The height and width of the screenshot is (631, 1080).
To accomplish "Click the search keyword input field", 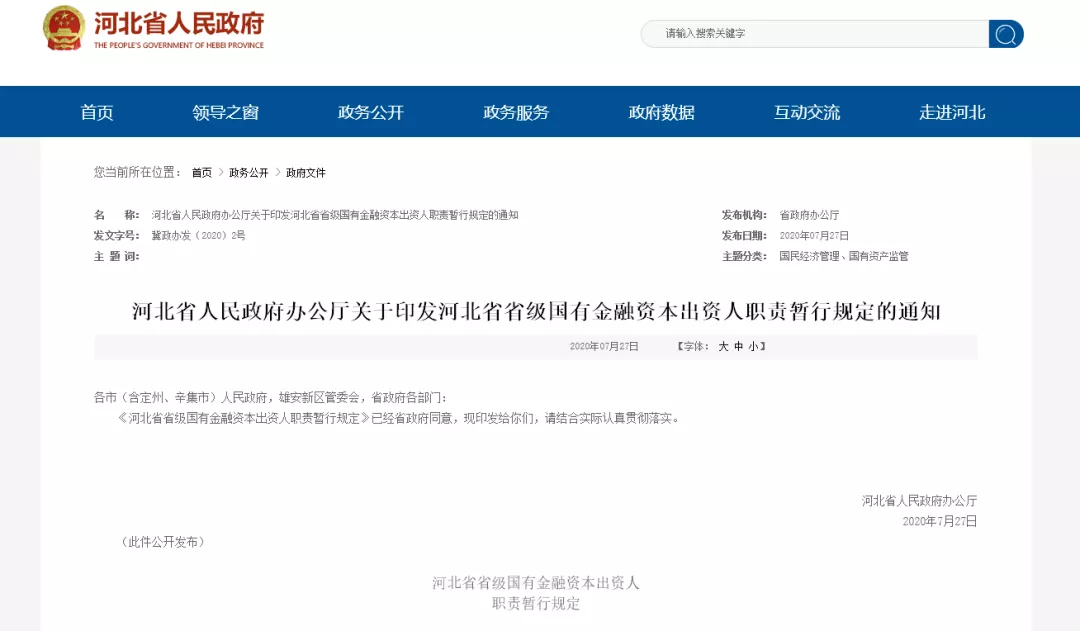I will [x=814, y=34].
